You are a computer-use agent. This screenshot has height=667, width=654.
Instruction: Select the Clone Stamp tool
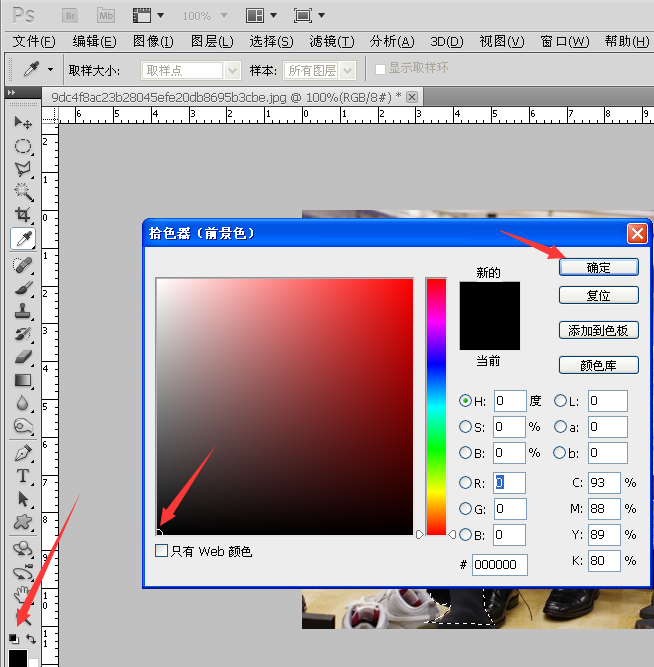tap(23, 311)
